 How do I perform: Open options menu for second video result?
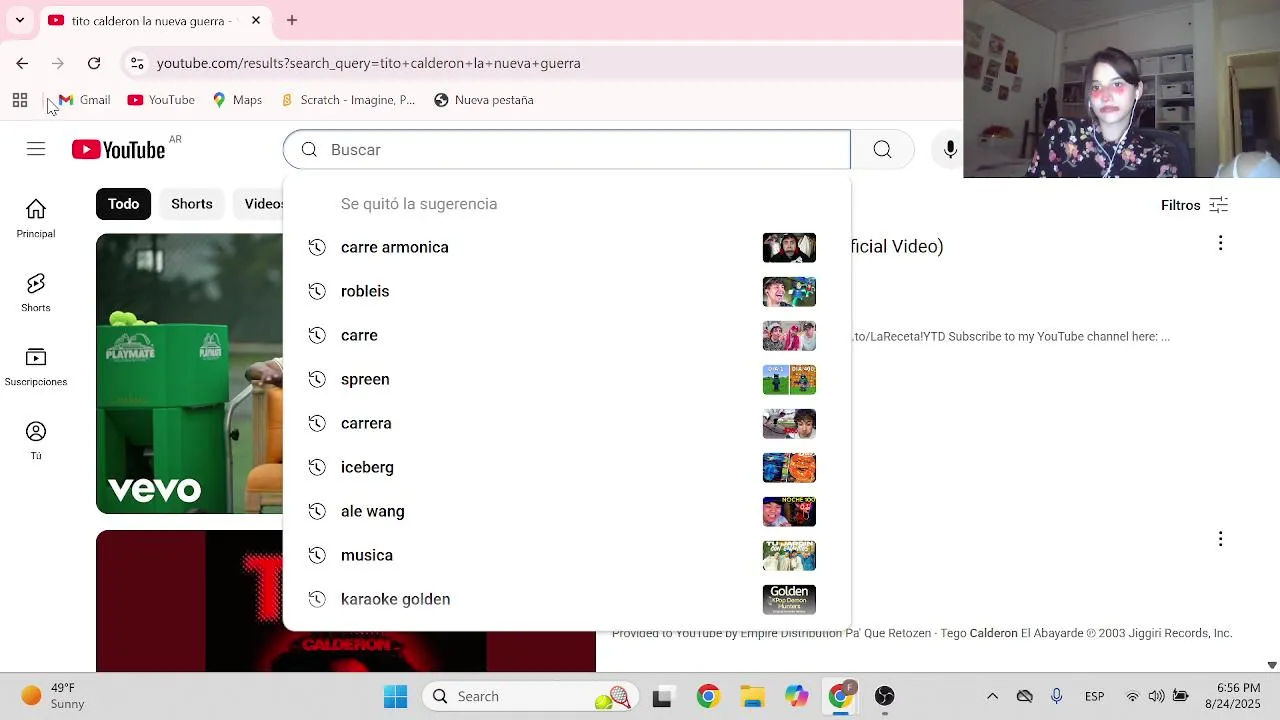(x=1220, y=539)
